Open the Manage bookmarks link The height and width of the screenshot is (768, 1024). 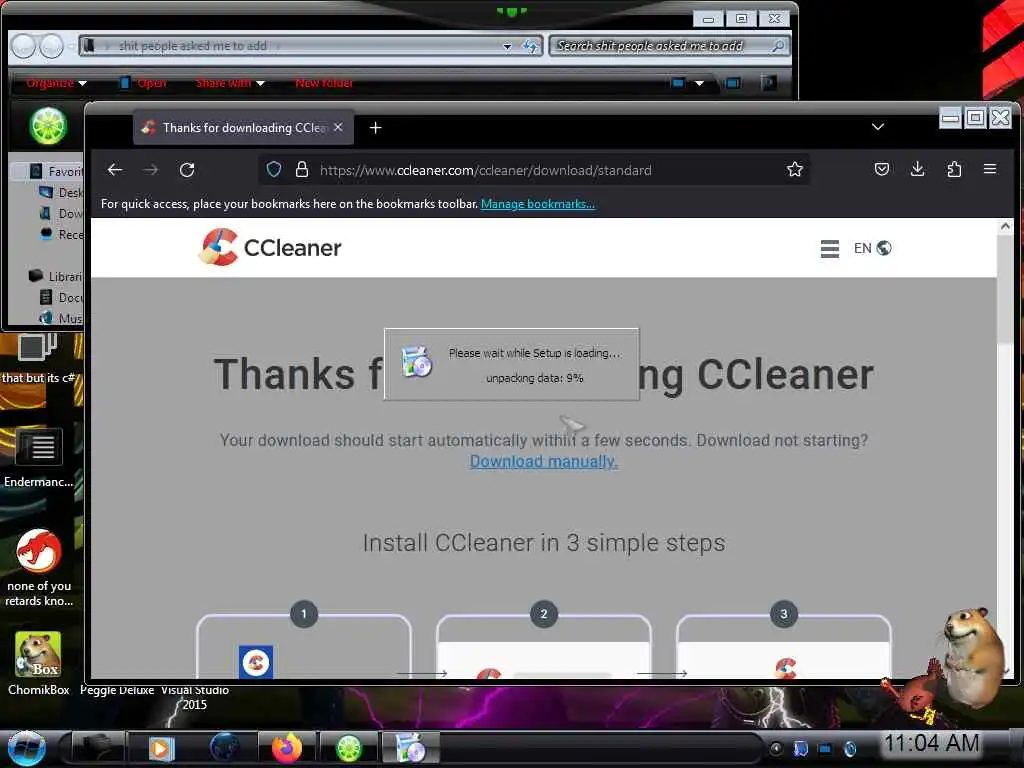pyautogui.click(x=537, y=204)
